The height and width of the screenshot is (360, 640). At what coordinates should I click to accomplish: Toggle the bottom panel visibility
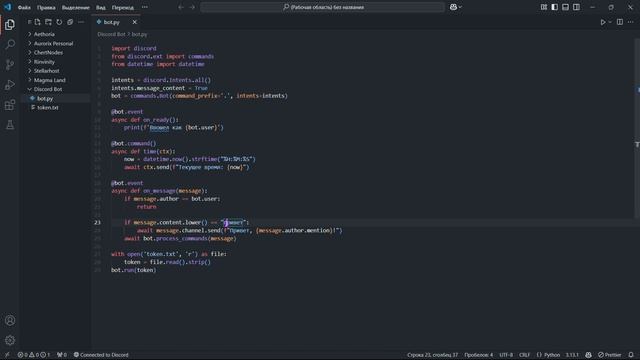click(x=565, y=7)
